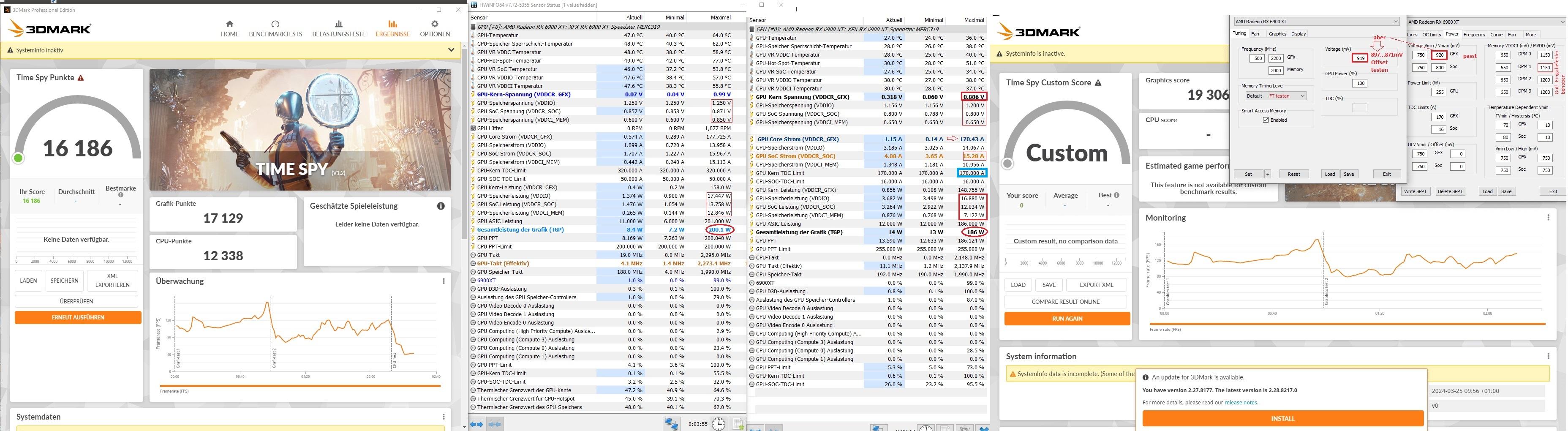The image size is (1568, 431).
Task: Click the Set button in the Tuning window
Action: click(x=1248, y=174)
